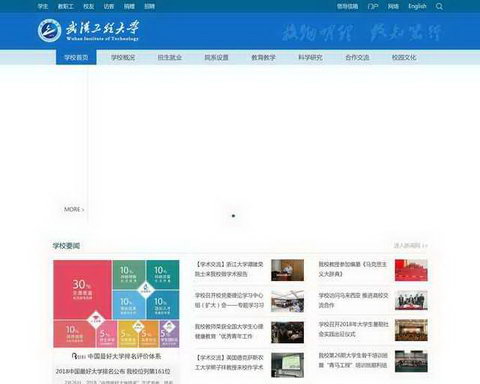Select the 学校首页 navigation tab

coord(76,57)
